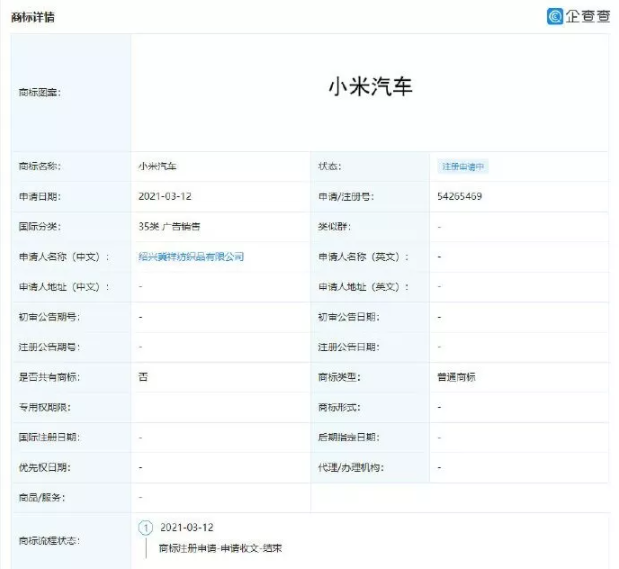619x569 pixels.
Task: Select the 商标详情 page heading
Action: (x=33, y=17)
